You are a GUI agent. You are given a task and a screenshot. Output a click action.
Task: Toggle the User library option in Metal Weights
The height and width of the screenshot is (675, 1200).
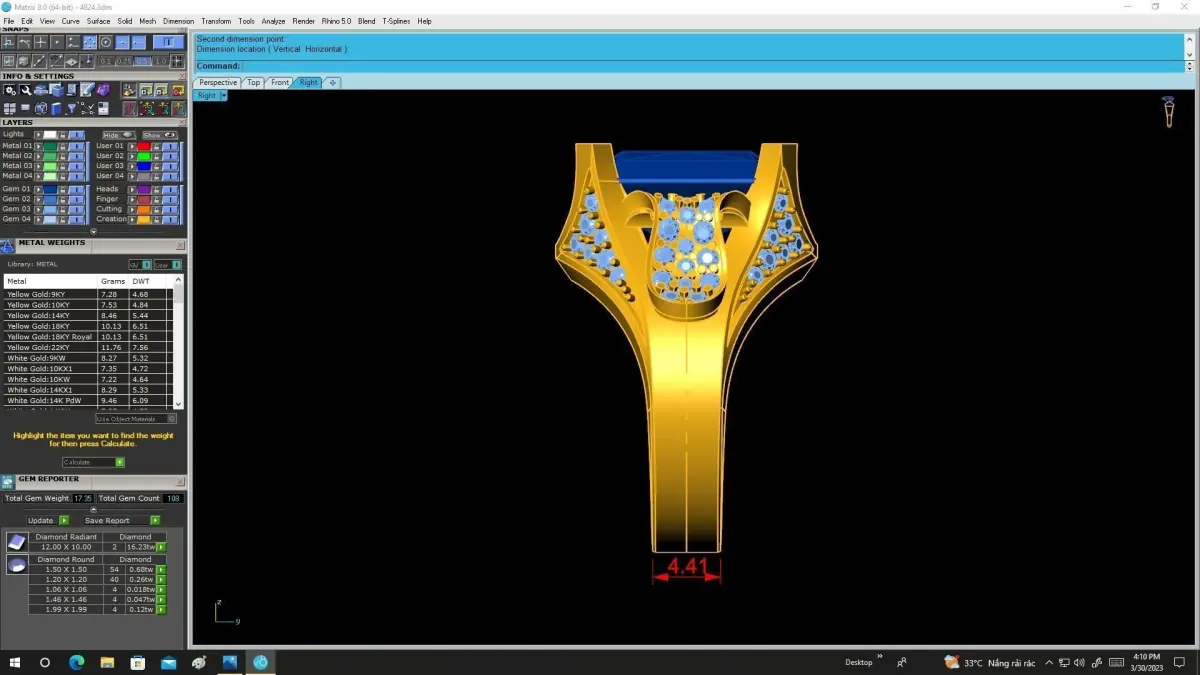168,265
